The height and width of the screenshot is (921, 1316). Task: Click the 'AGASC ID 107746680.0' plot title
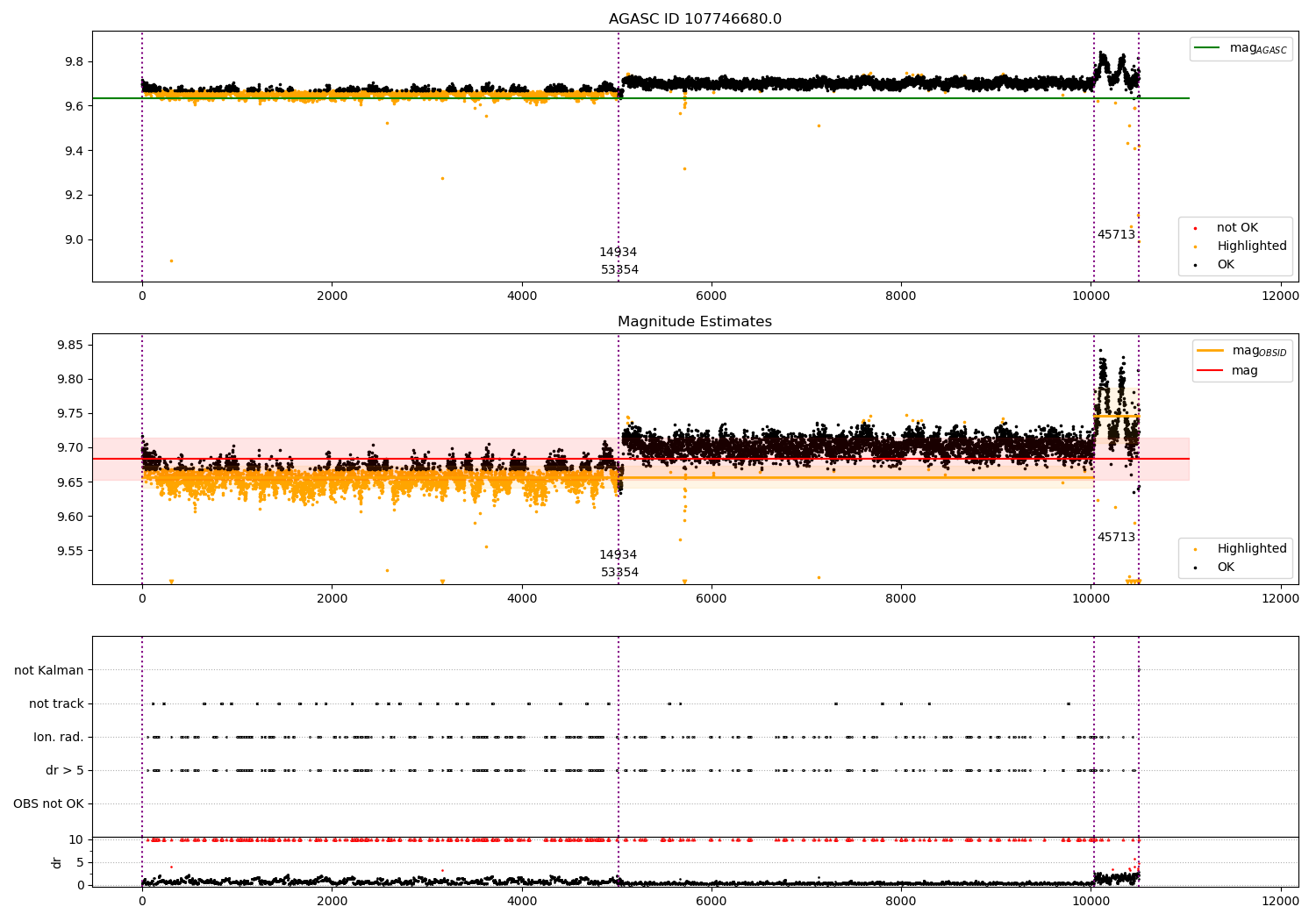[x=695, y=19]
